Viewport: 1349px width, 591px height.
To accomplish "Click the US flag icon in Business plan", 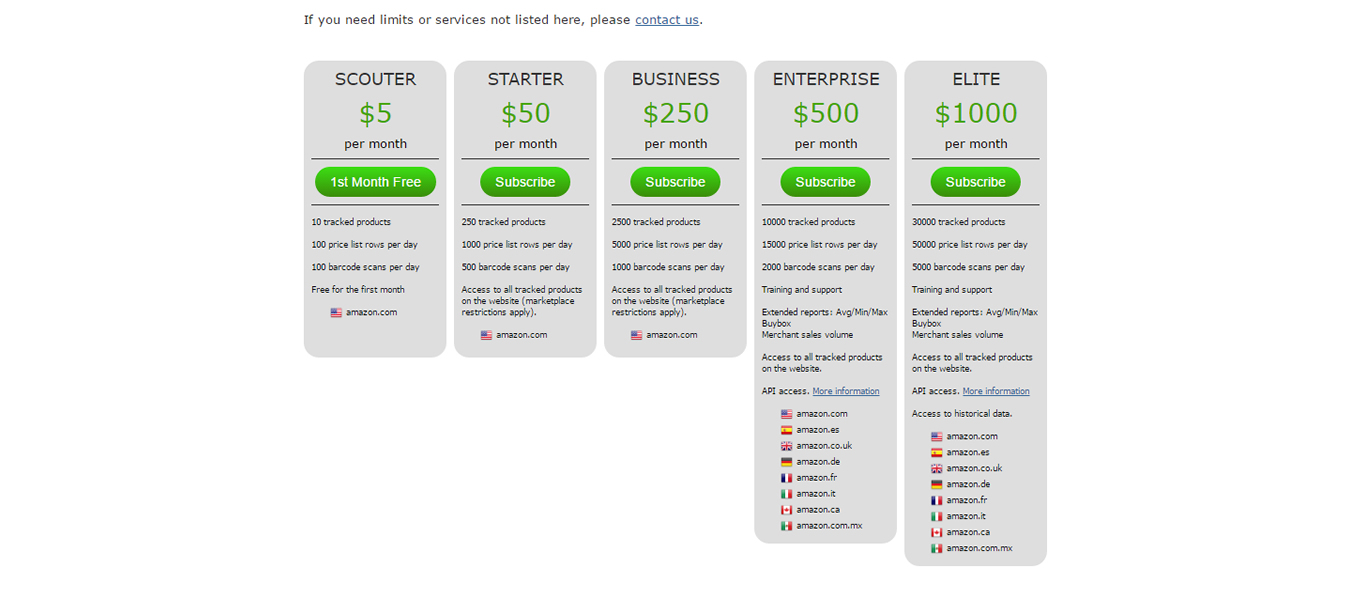I will [x=636, y=336].
